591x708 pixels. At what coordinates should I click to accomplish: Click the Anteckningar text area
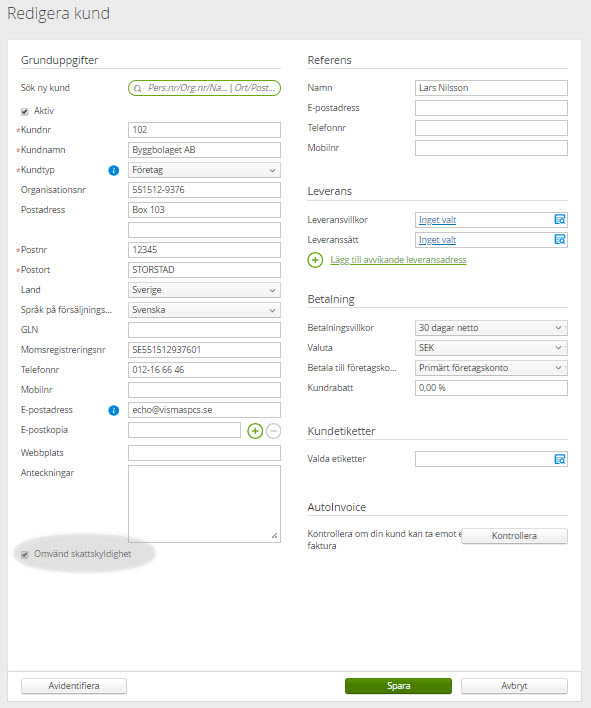click(x=204, y=504)
